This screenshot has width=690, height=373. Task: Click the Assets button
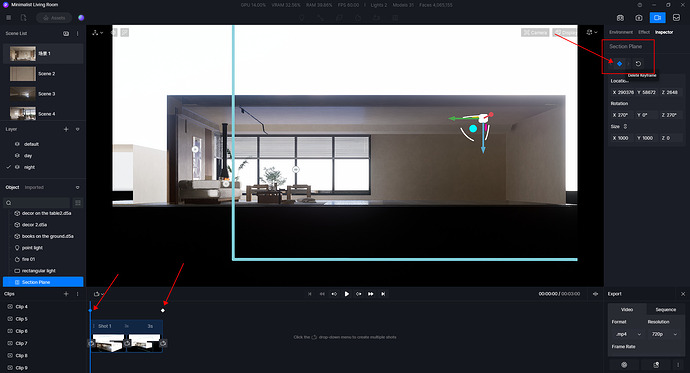tap(55, 18)
